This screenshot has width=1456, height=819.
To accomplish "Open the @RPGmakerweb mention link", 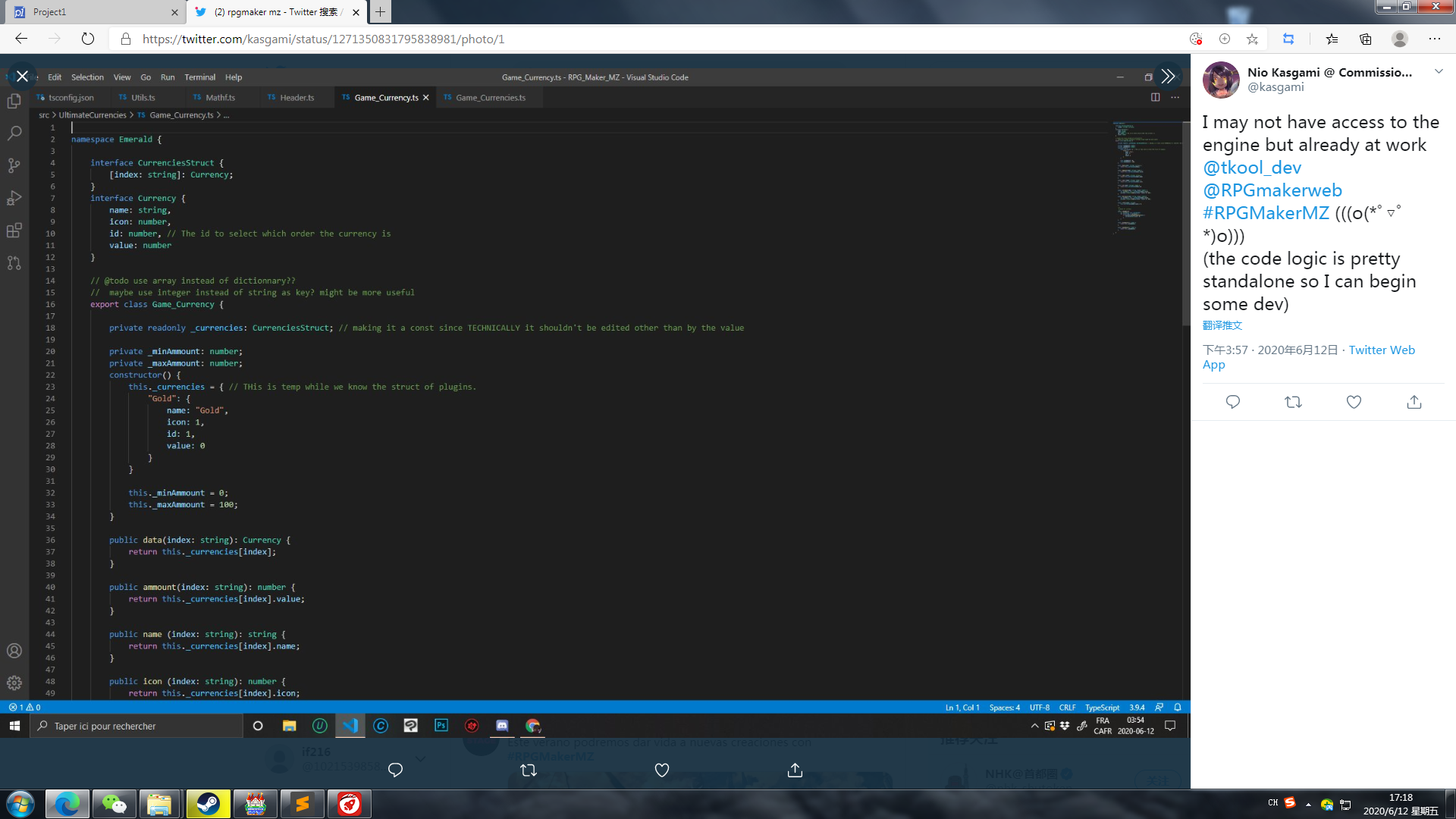I will (1272, 190).
